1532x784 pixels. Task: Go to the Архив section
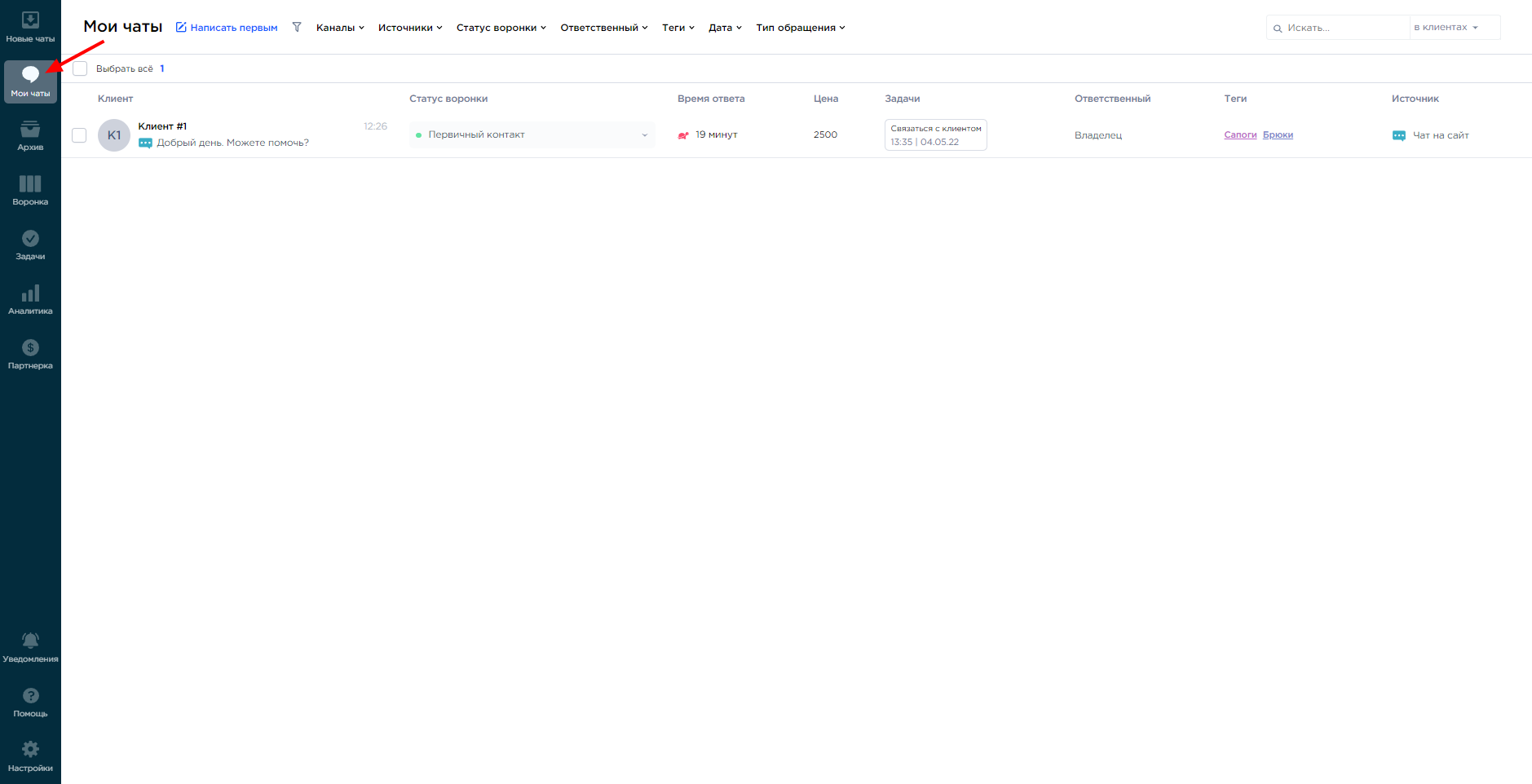(30, 136)
